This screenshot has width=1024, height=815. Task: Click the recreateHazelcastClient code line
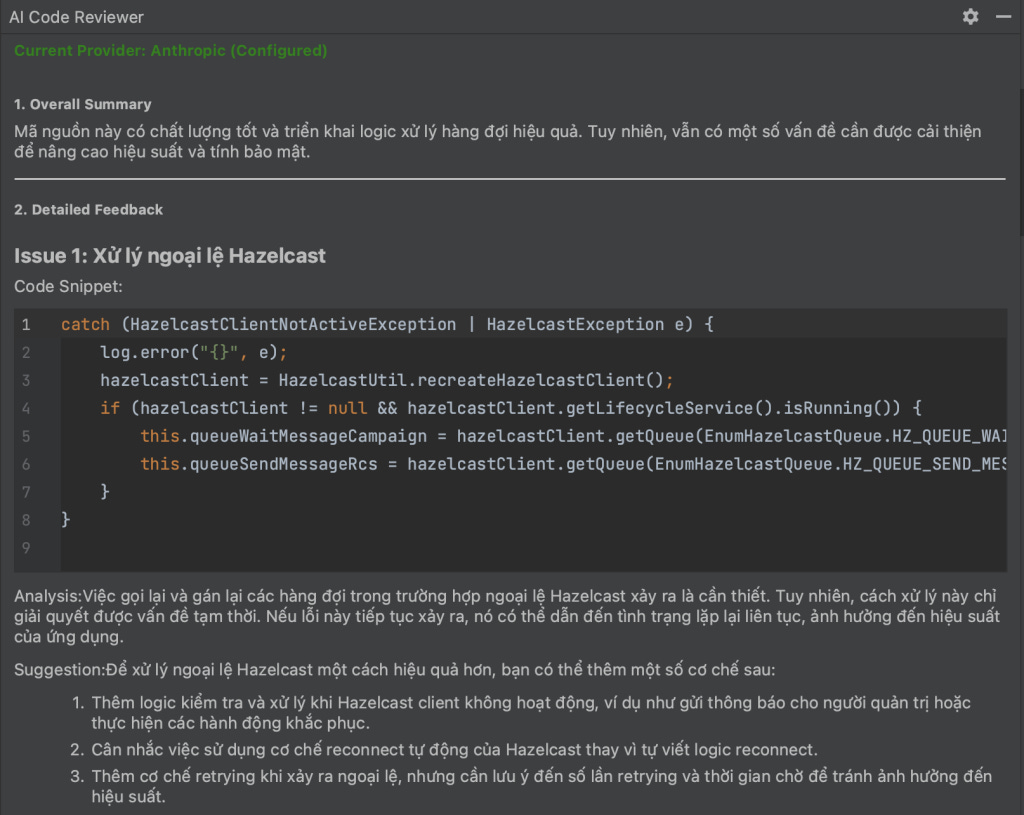click(x=387, y=380)
